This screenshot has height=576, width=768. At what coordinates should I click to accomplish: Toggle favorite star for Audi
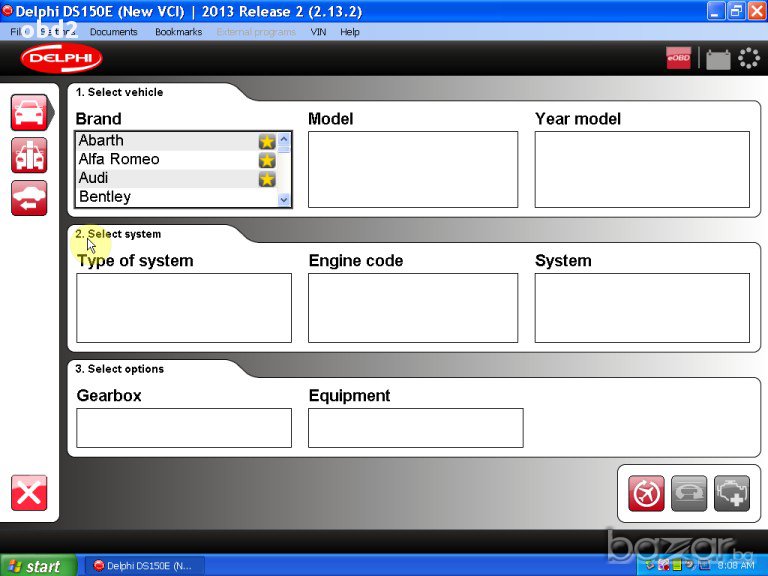click(x=267, y=179)
